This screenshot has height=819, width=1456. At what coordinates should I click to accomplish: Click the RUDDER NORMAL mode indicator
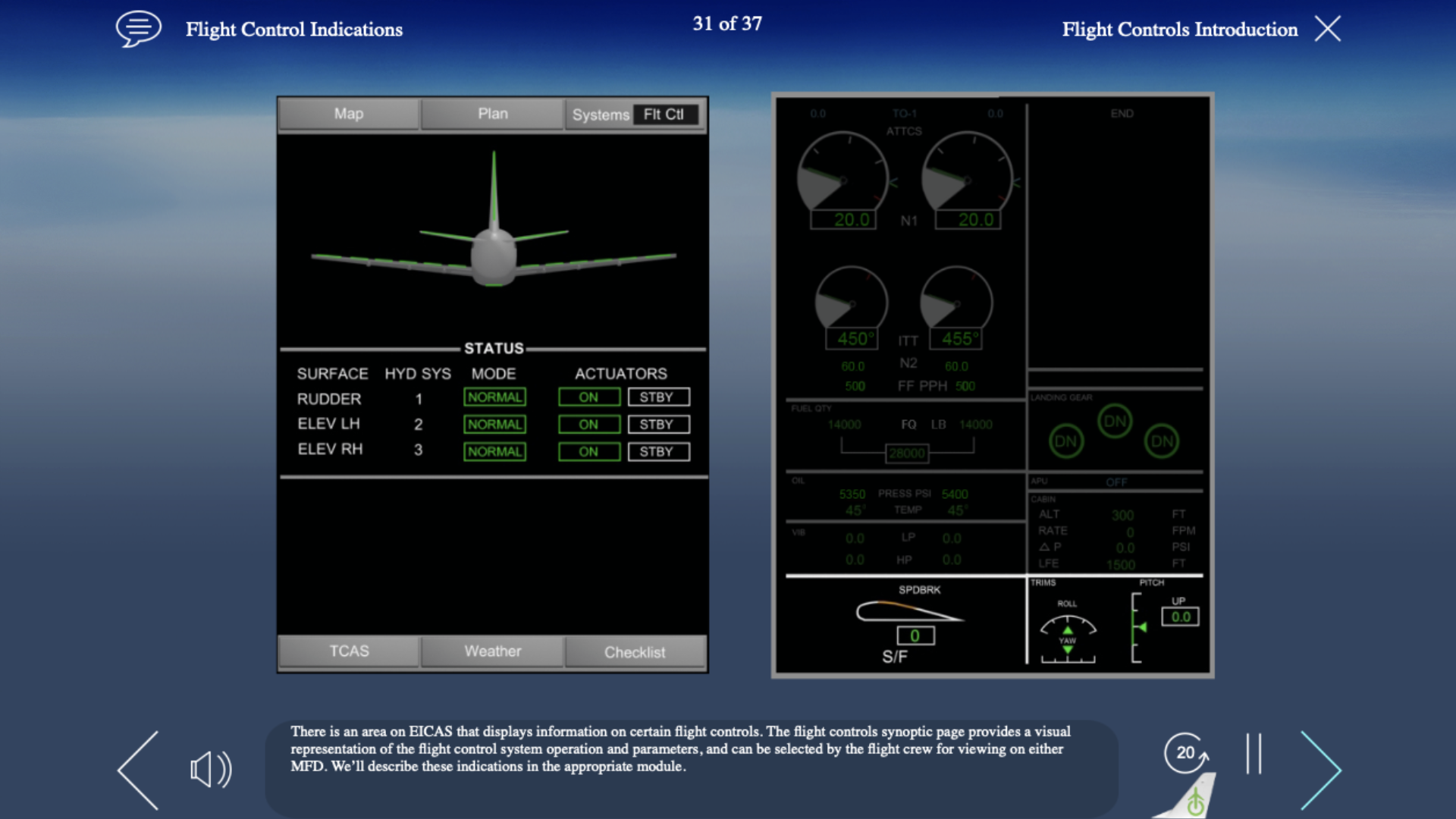[x=494, y=397]
